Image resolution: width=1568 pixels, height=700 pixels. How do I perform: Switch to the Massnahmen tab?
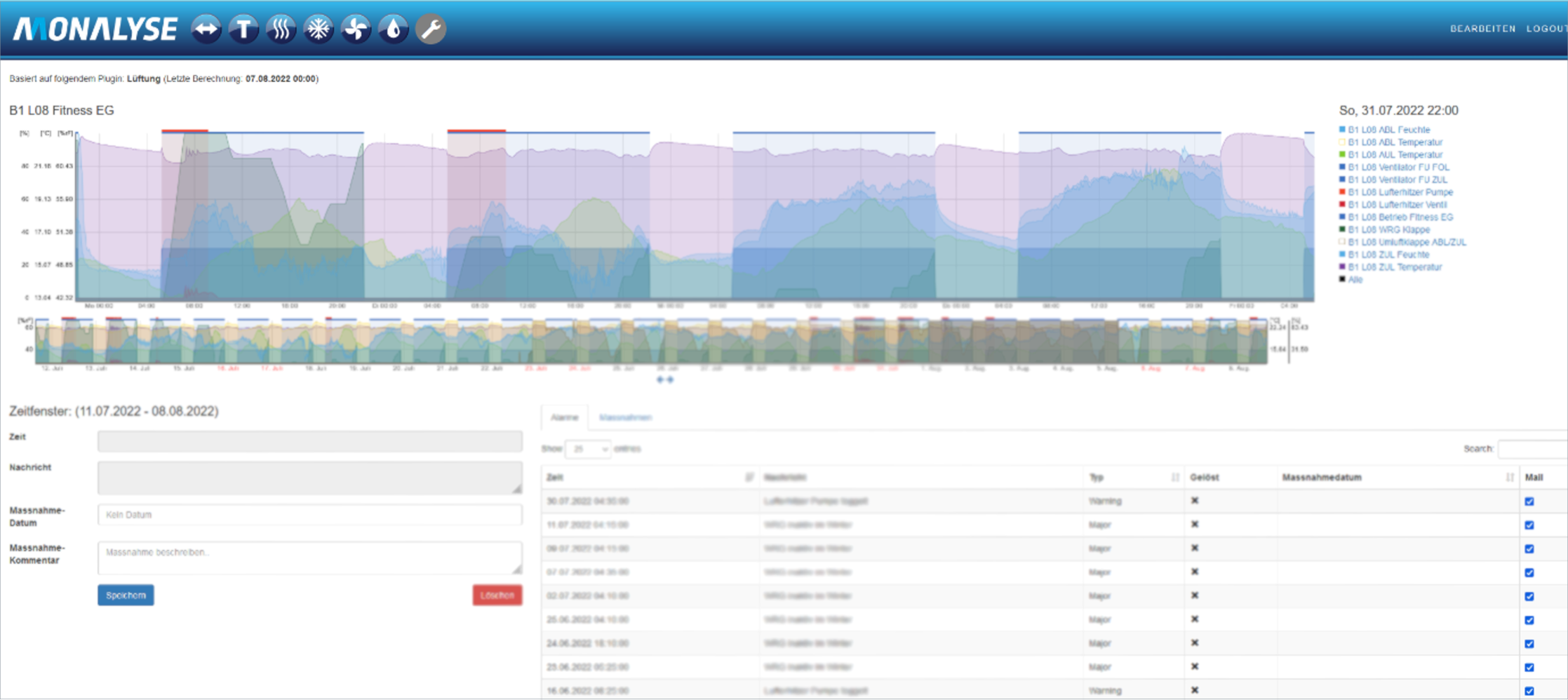625,418
